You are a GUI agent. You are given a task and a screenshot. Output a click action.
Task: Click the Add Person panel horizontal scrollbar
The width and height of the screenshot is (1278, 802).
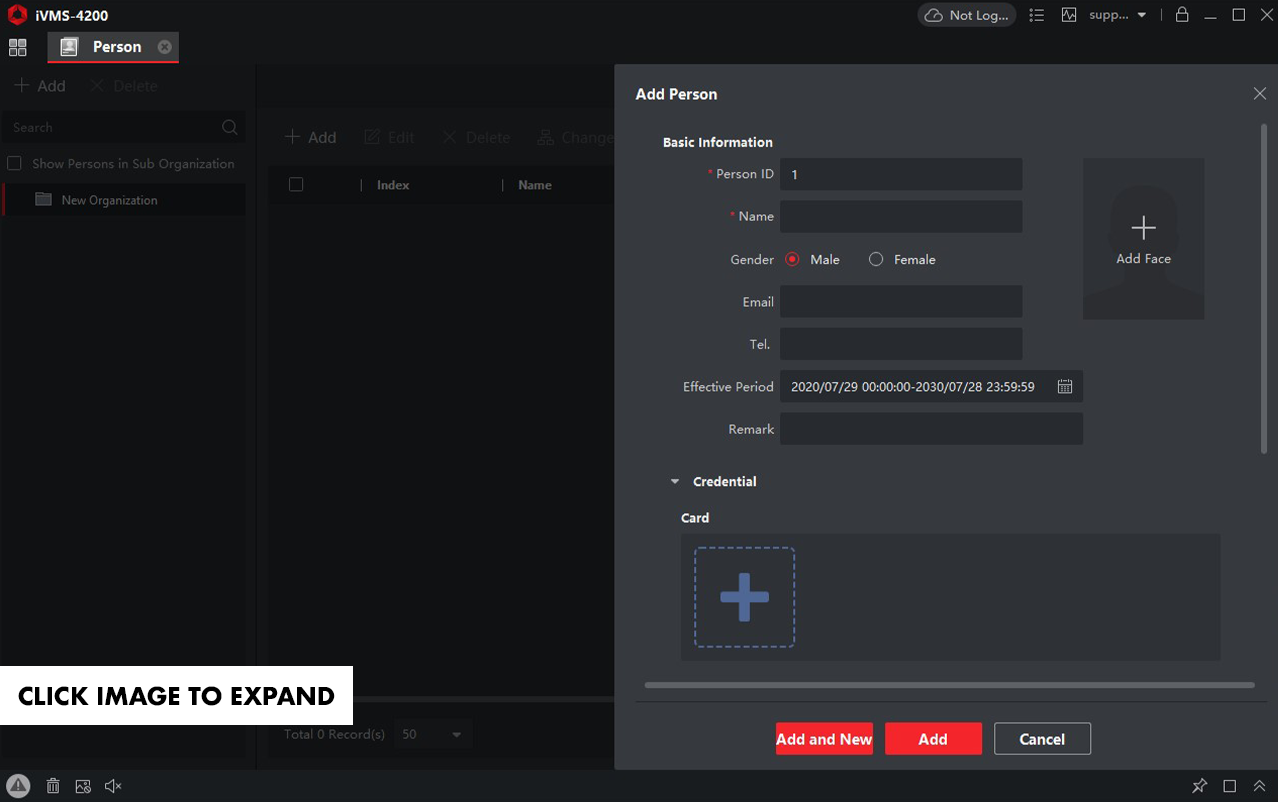(x=950, y=685)
